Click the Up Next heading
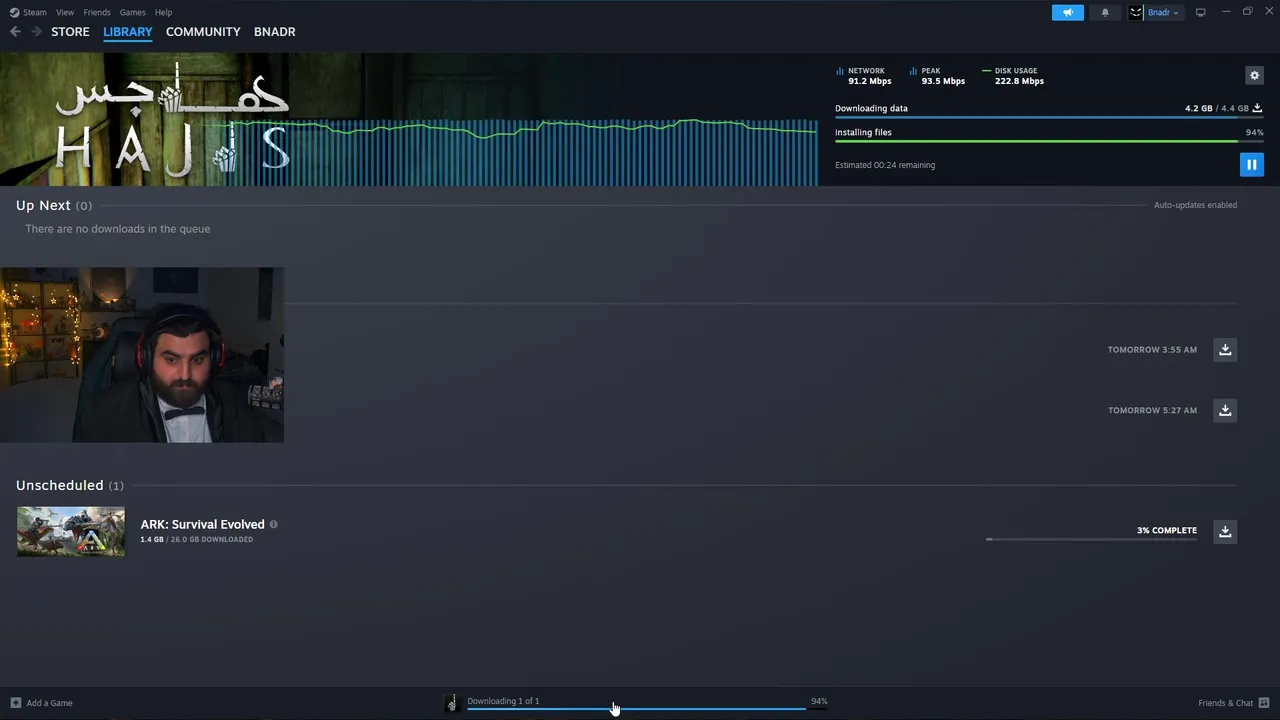 click(x=43, y=205)
